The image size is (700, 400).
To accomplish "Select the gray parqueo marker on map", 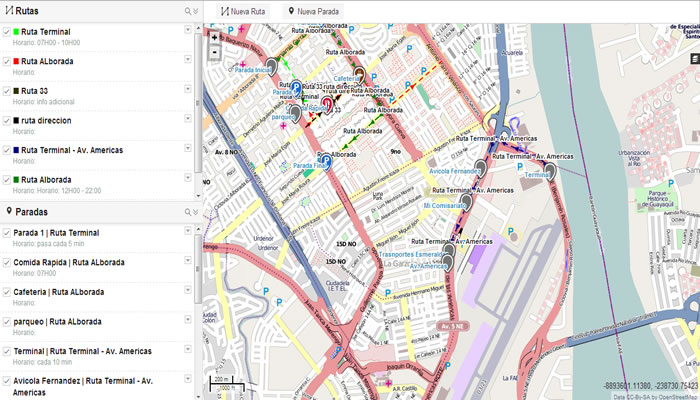I will point(295,114).
